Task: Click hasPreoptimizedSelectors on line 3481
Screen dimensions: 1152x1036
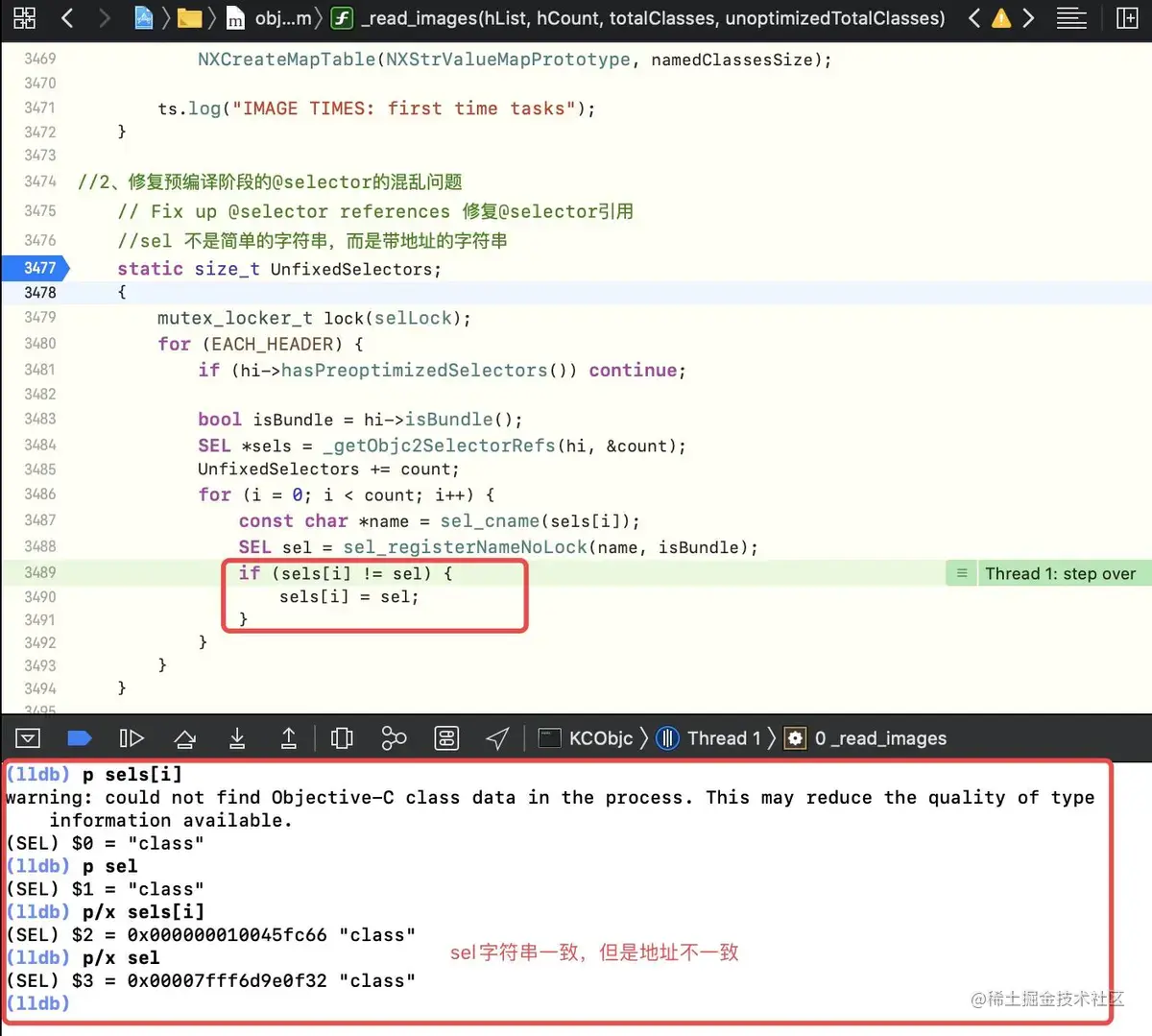Action: tap(414, 371)
